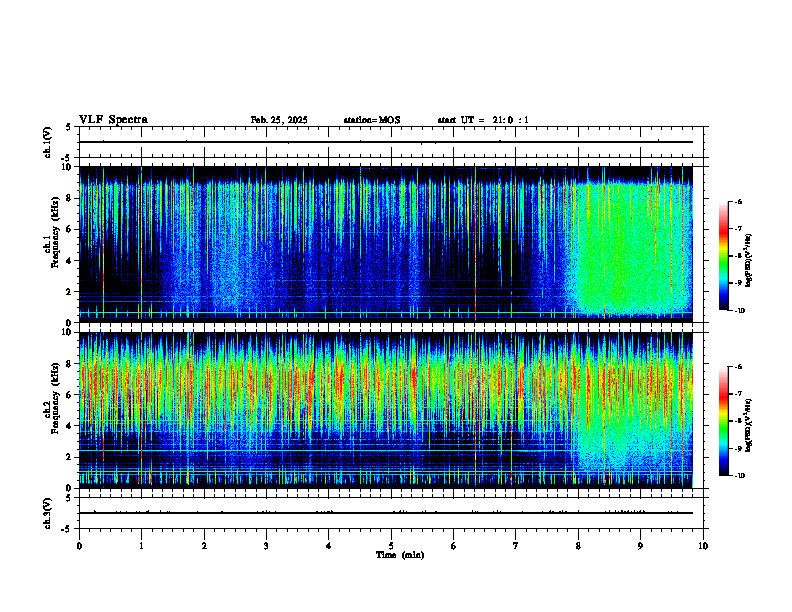Click the time axis tick label "0"

click(x=79, y=546)
